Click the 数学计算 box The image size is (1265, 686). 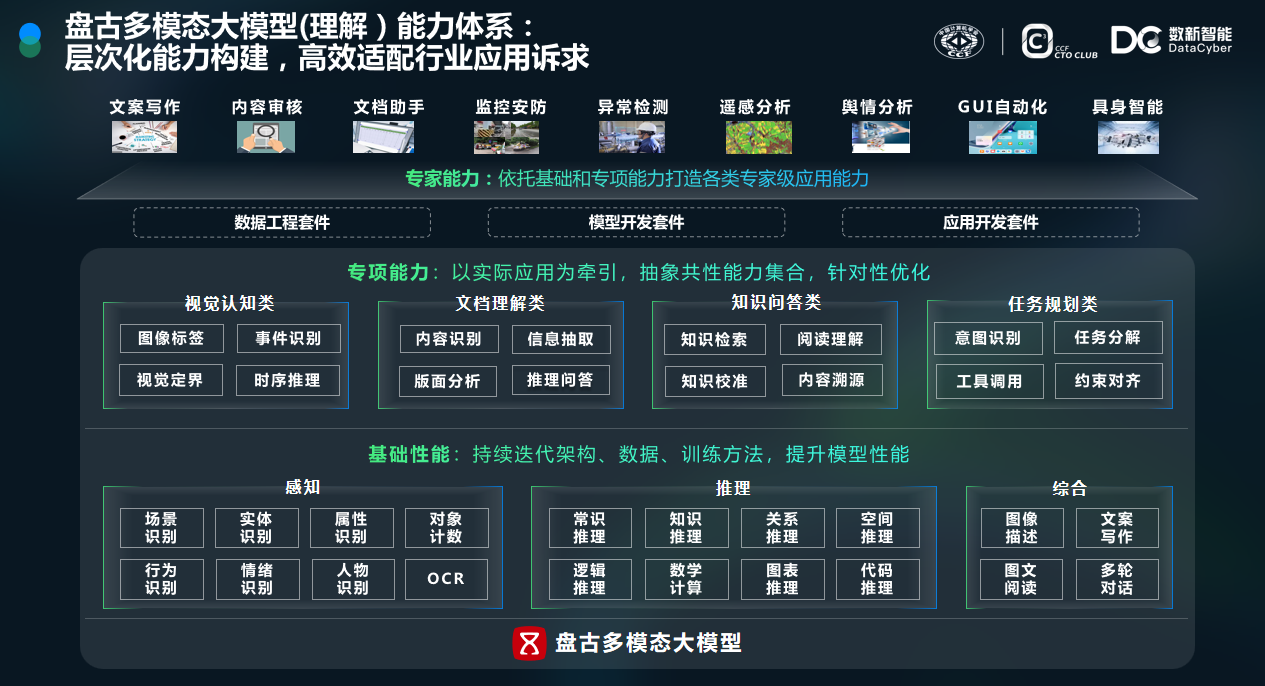click(x=686, y=579)
